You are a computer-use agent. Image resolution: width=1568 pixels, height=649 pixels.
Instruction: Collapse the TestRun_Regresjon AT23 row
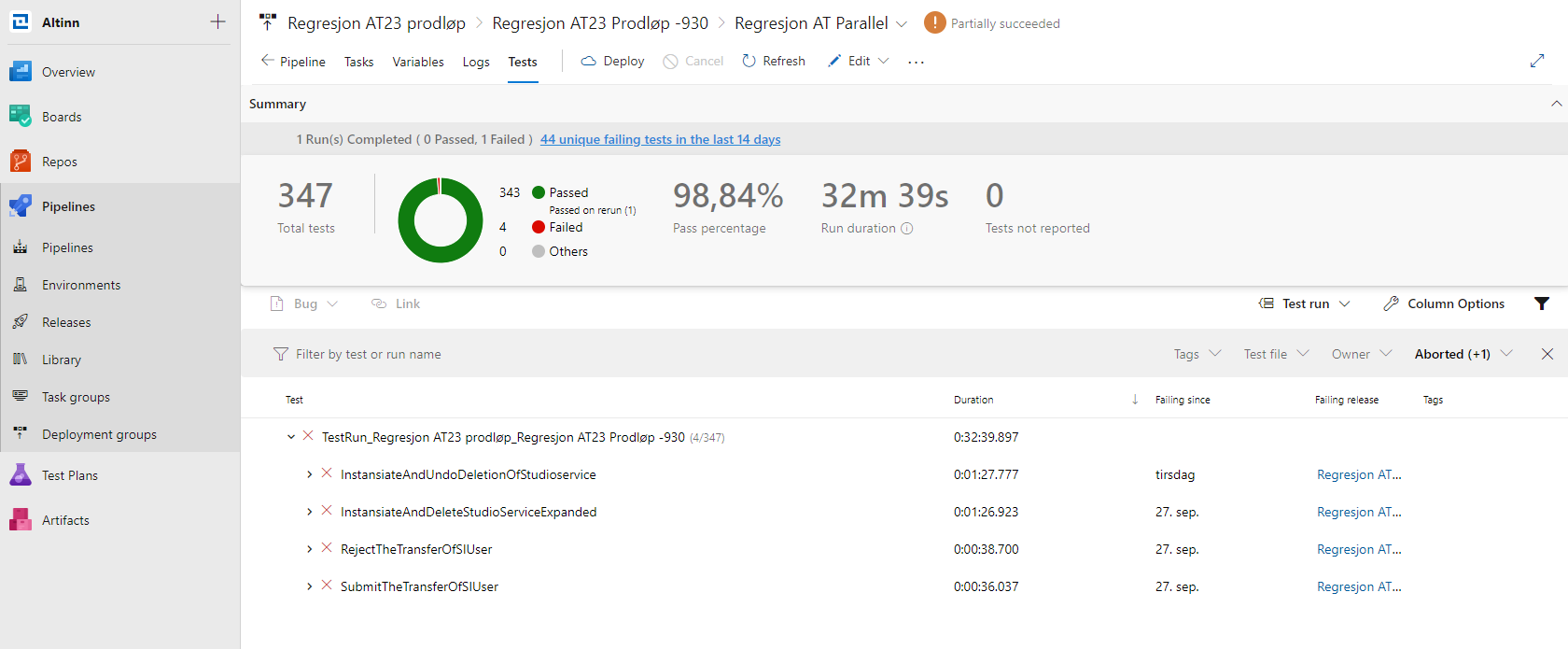291,437
